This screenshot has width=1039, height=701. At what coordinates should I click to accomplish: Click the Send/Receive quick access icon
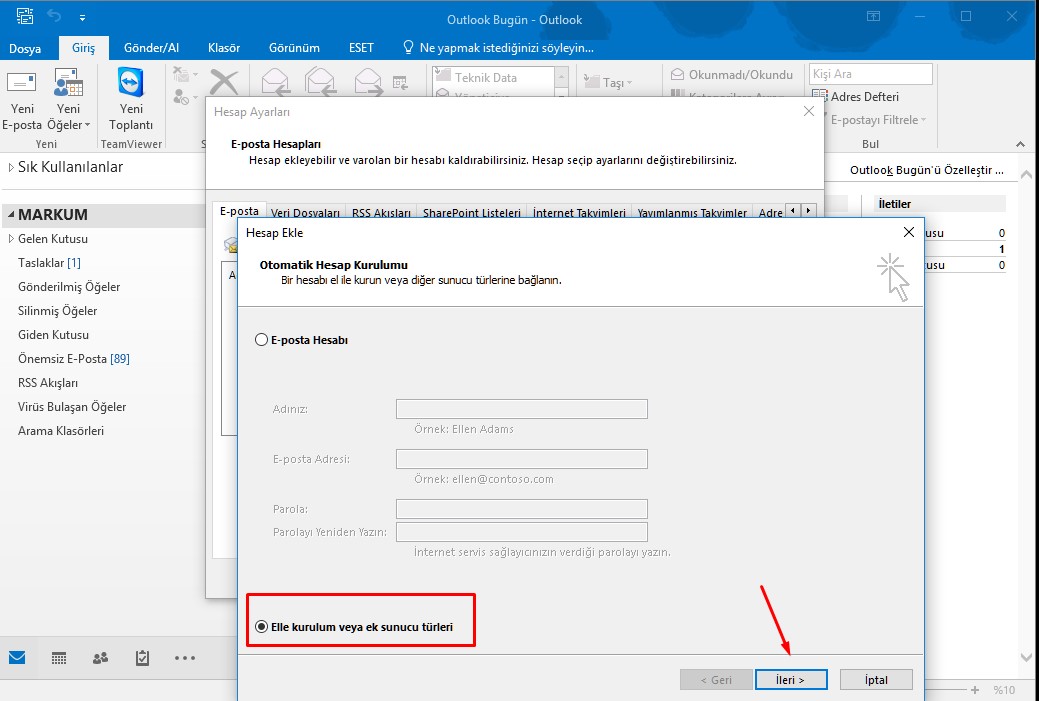click(25, 16)
